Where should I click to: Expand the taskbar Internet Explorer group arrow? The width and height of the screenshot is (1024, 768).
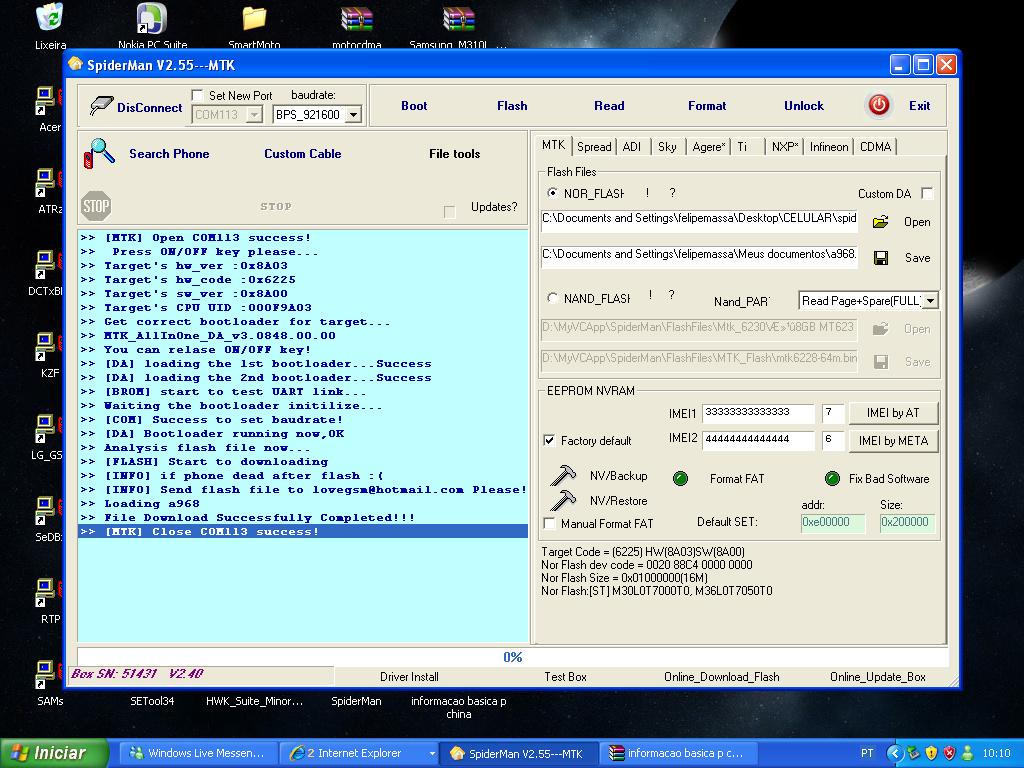[x=432, y=753]
